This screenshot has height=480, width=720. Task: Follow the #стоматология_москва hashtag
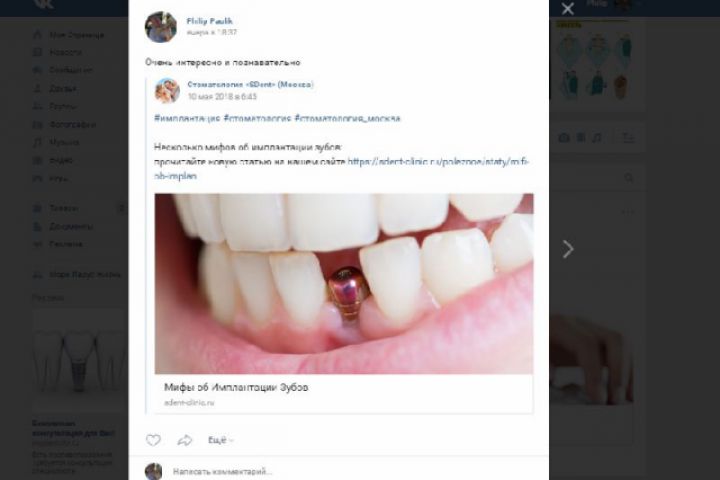point(348,119)
